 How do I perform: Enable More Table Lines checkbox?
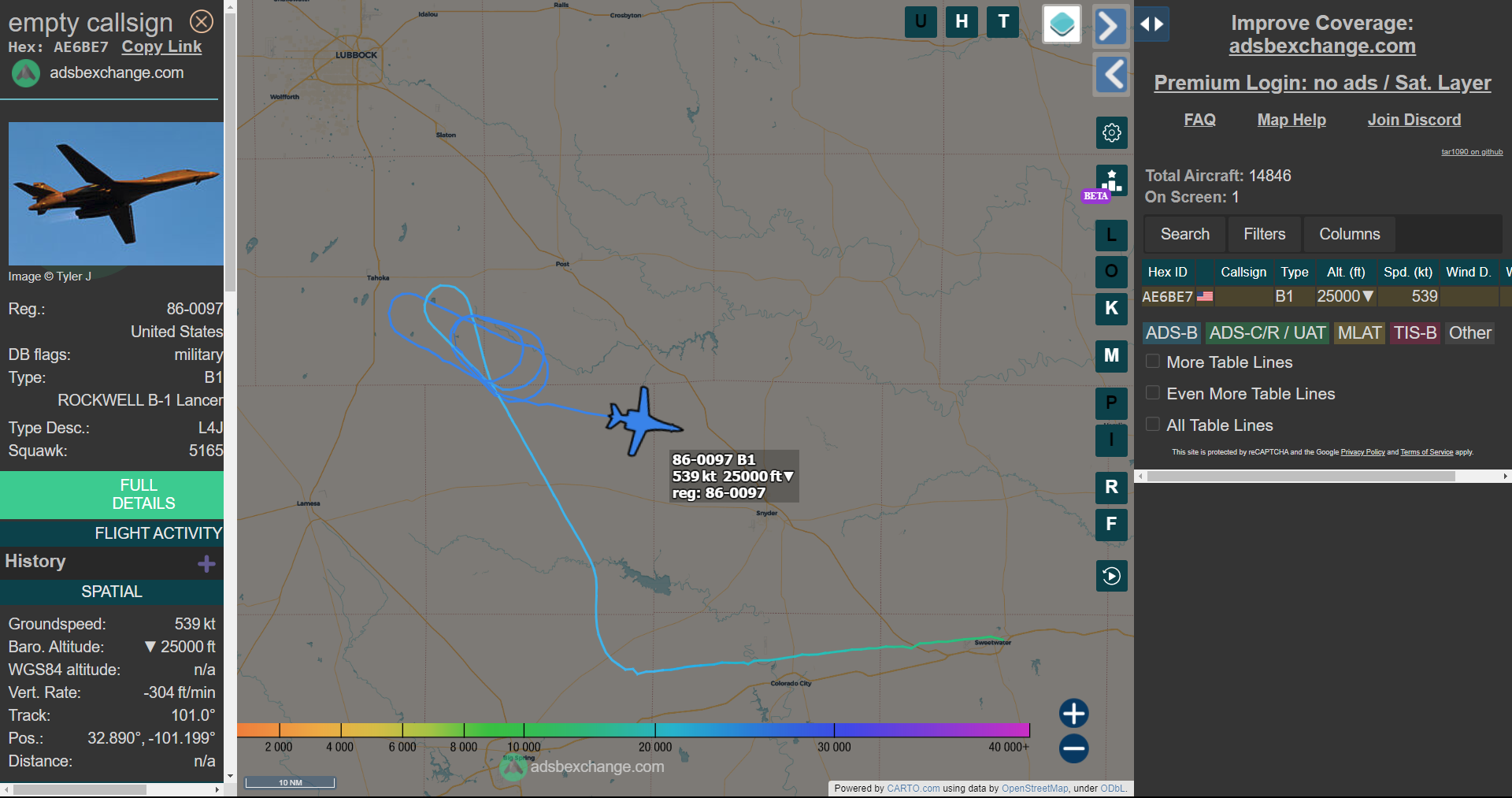pyautogui.click(x=1153, y=362)
